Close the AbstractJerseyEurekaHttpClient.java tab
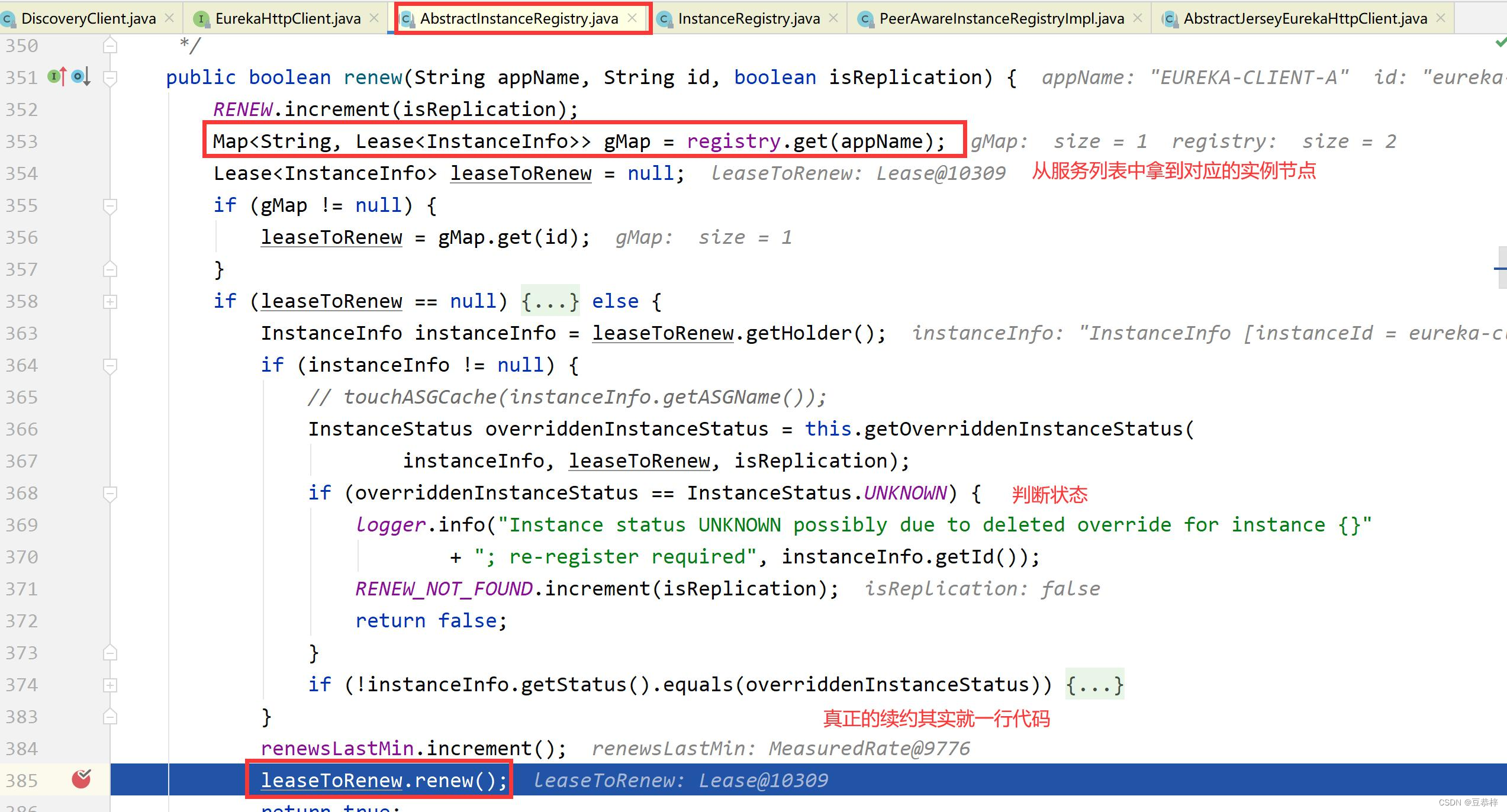 pyautogui.click(x=1441, y=18)
